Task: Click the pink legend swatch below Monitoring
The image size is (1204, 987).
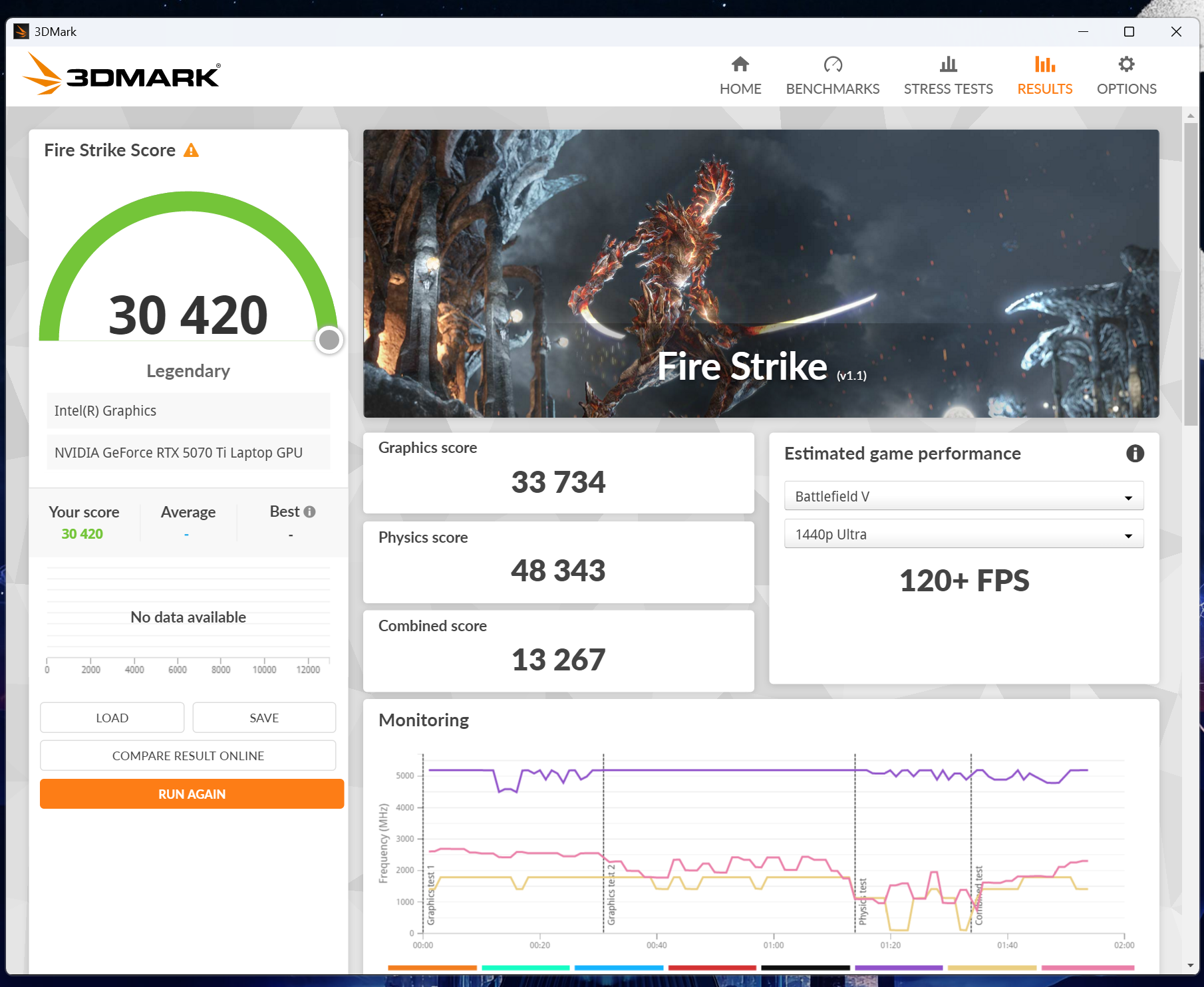Action: 1088,968
